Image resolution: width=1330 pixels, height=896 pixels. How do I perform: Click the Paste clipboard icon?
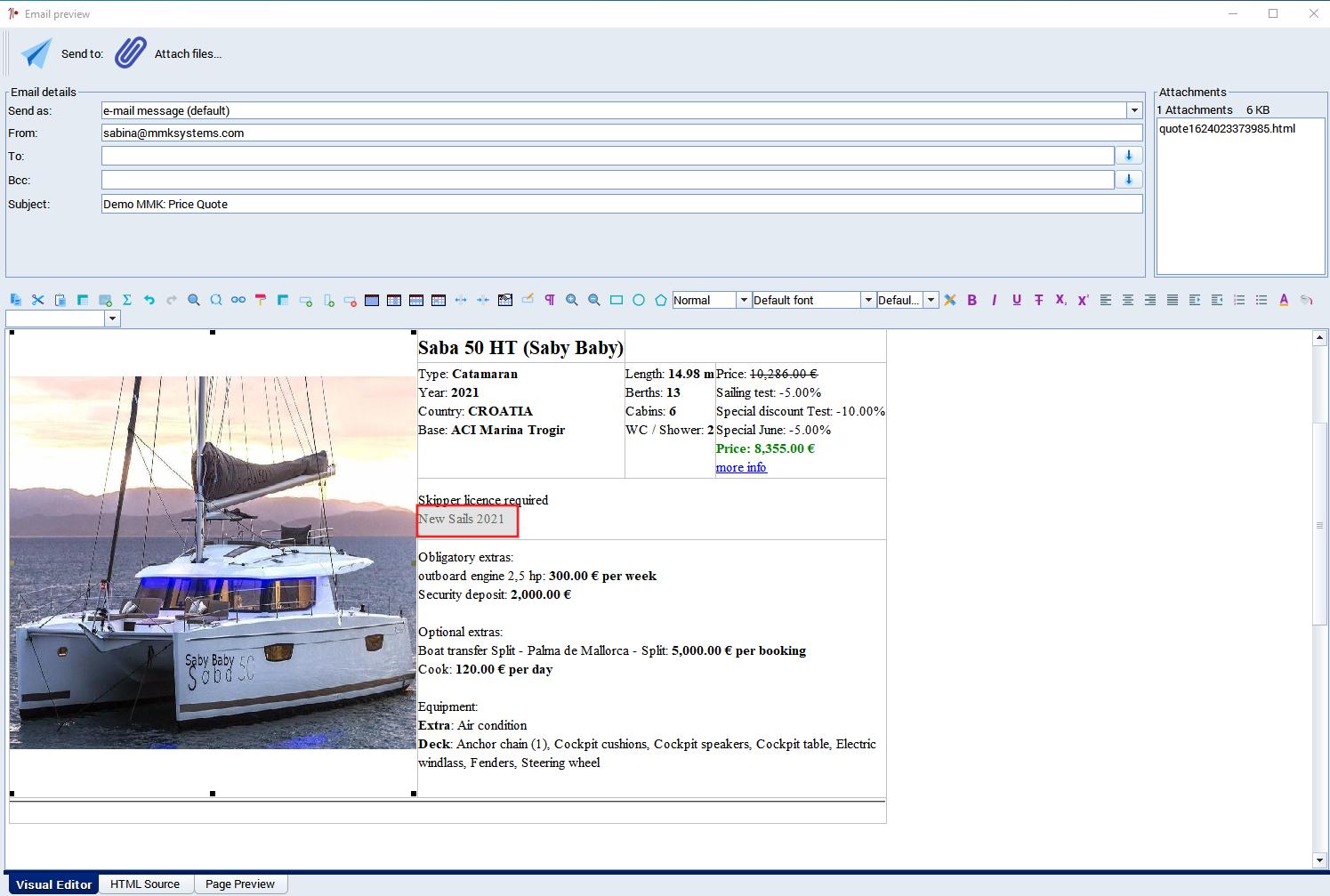[60, 300]
